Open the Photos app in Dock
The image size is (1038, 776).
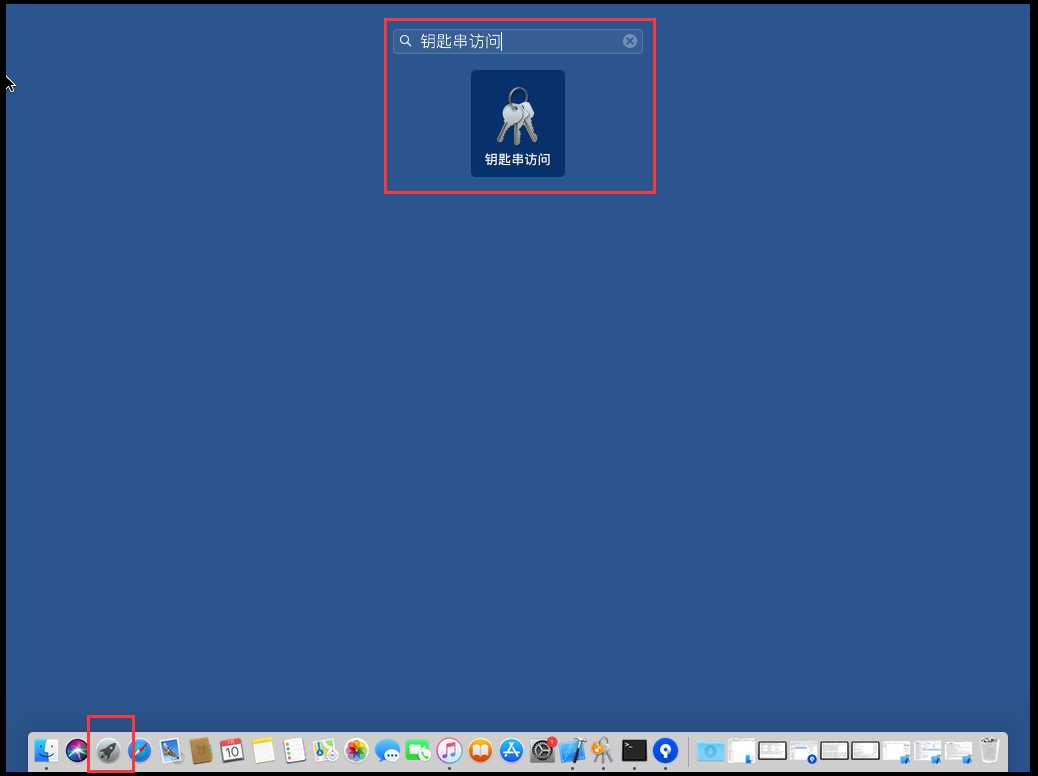(356, 751)
